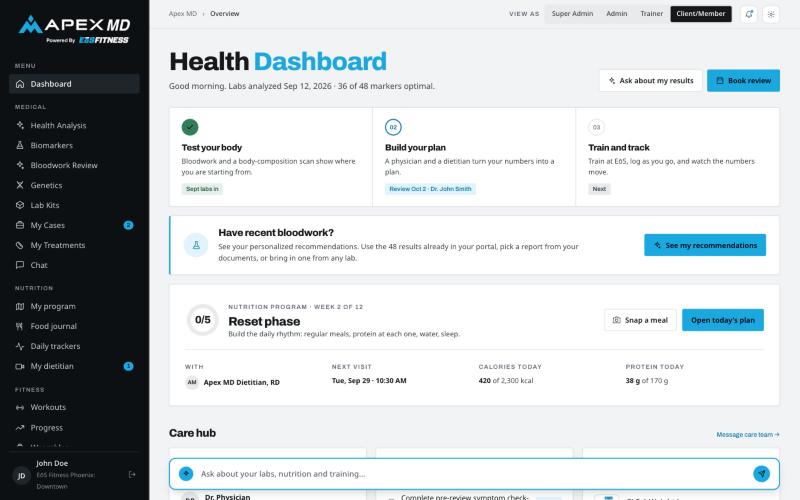Click the logout icon beside John Doe
800x500 pixels.
coord(132,474)
